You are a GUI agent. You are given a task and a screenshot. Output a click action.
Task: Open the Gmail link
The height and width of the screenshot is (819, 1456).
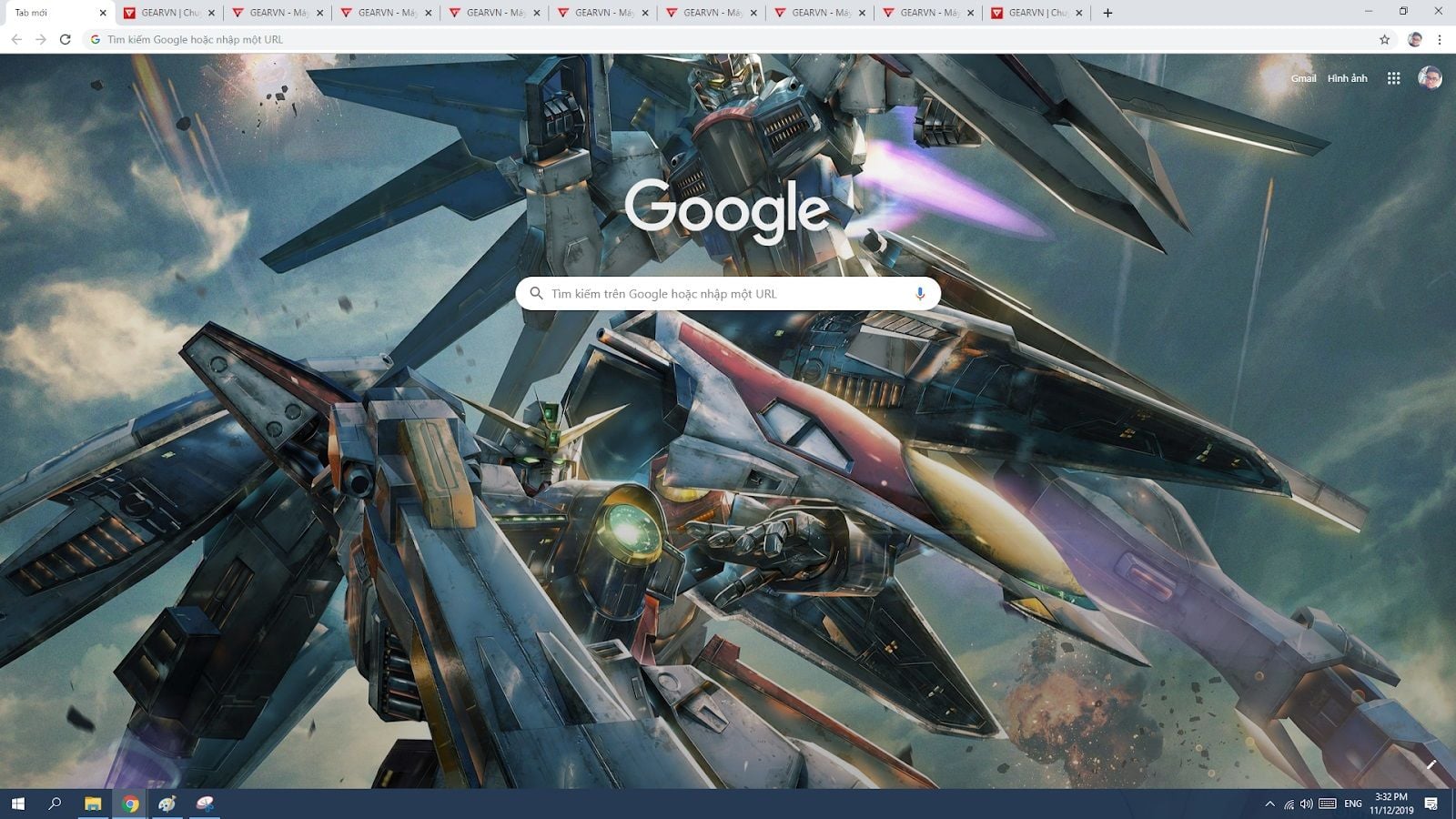coord(1303,78)
